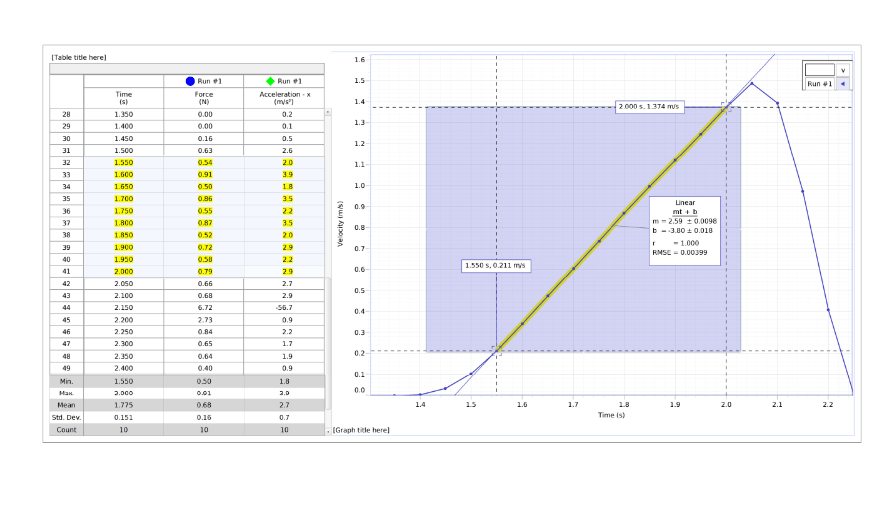Select row number 49 in the table
Viewport: 880px width, 527px height.
(x=66, y=368)
